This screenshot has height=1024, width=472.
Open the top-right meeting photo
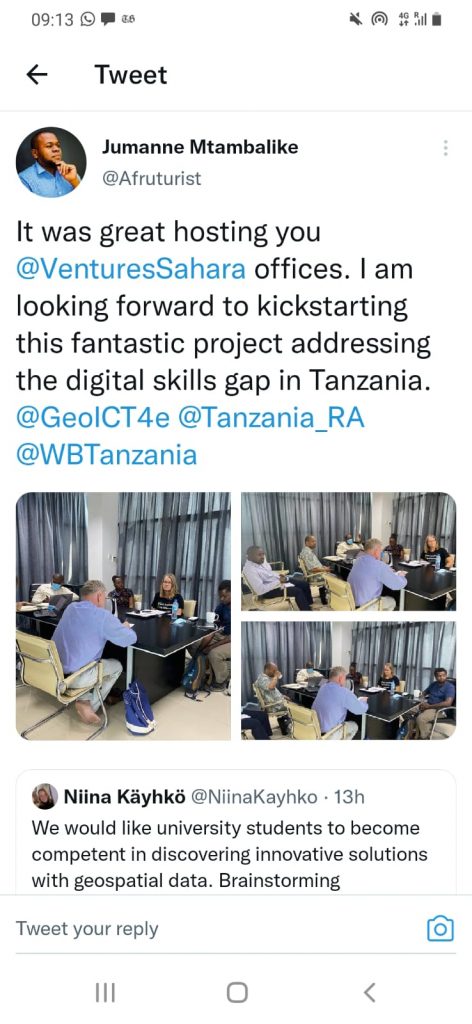pos(349,551)
